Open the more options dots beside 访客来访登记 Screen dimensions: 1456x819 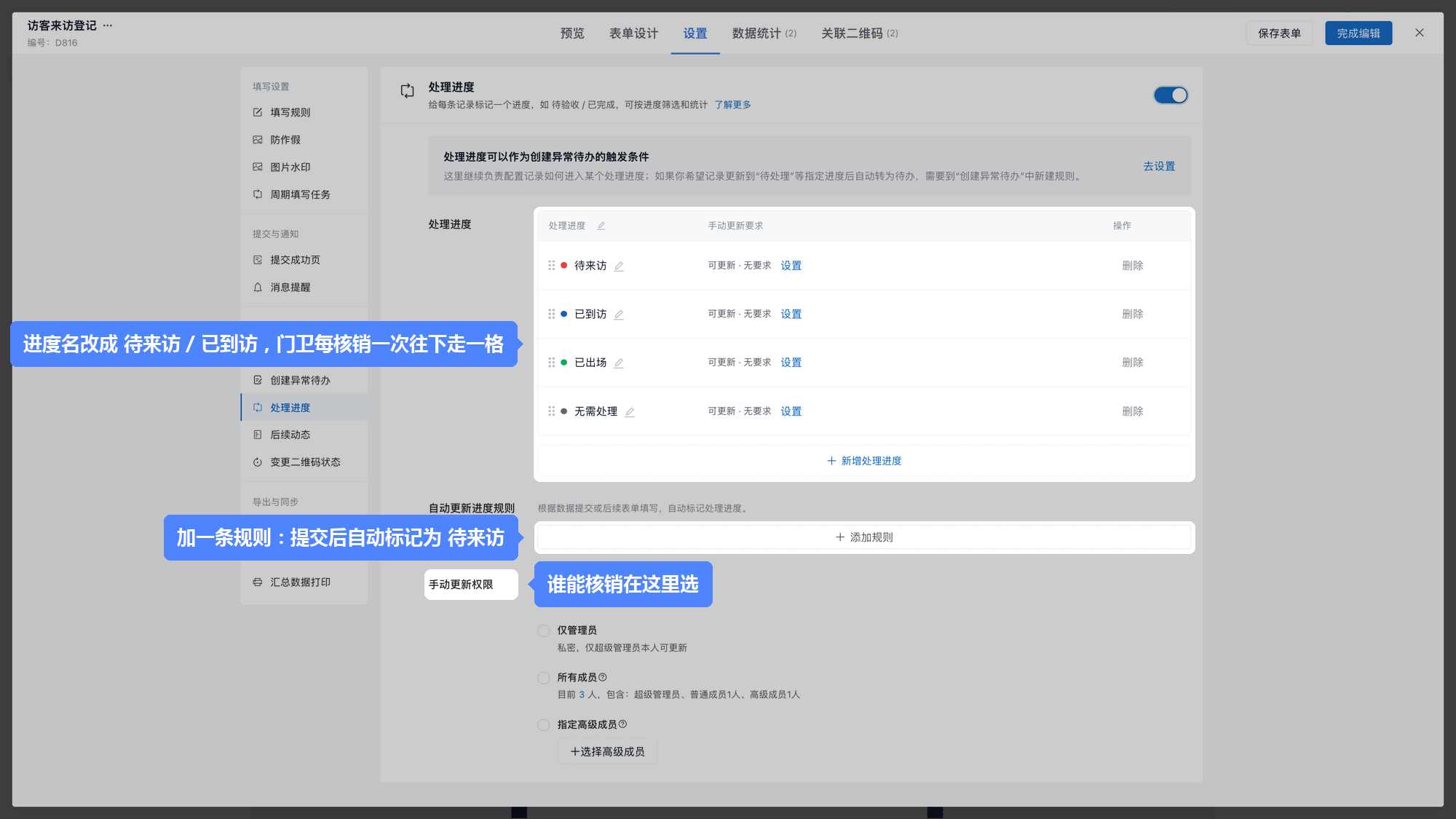[x=108, y=25]
